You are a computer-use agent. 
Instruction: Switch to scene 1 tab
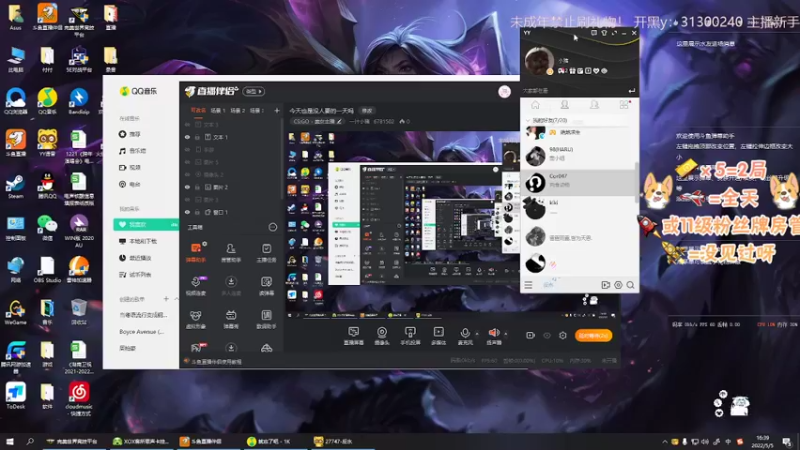[218, 110]
